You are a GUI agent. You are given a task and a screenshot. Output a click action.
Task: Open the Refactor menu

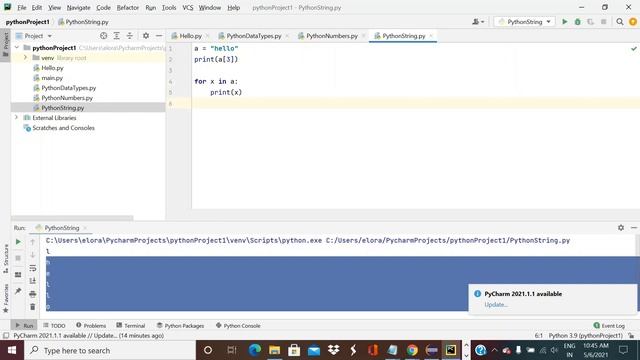coord(128,7)
